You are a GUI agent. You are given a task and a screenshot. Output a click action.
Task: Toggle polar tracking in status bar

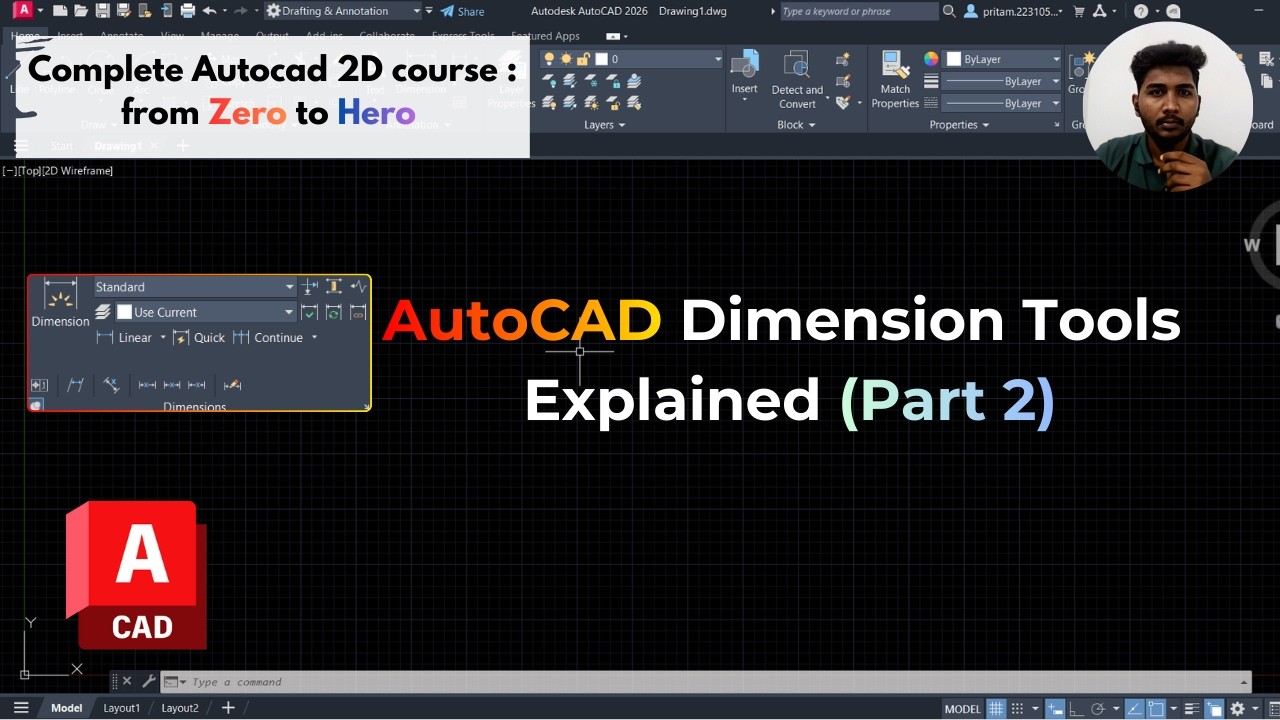(1098, 709)
